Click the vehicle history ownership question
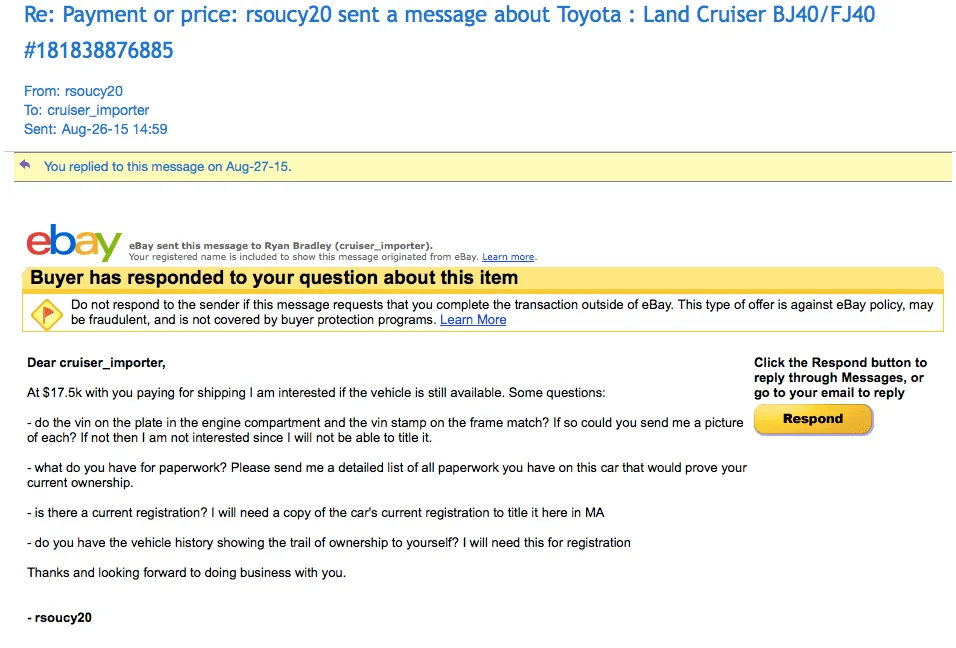Screen dimensions: 956x648 point(329,543)
